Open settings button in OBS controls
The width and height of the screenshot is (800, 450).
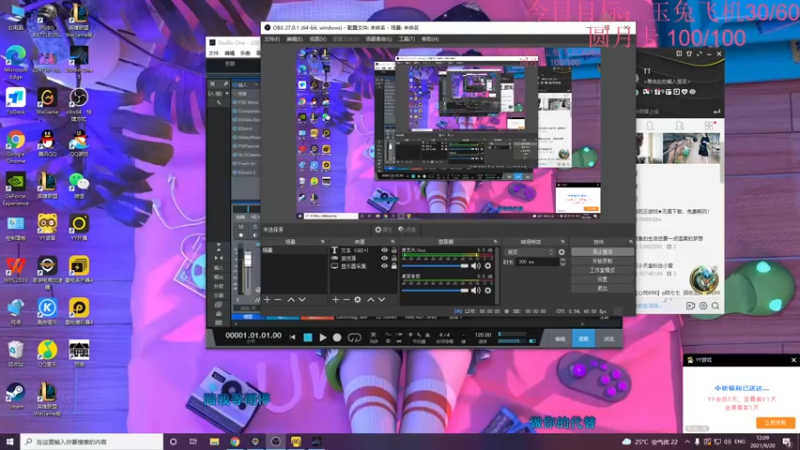(x=602, y=280)
